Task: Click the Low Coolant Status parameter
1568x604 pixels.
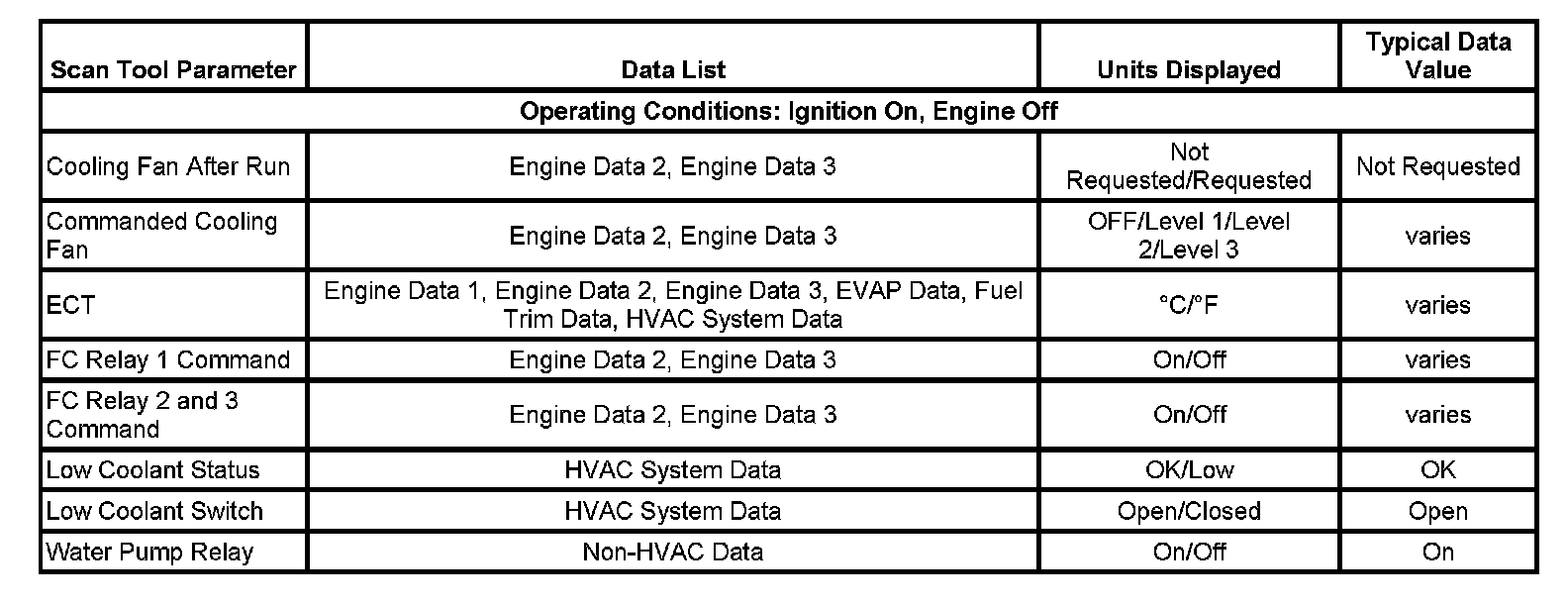Action: (153, 470)
